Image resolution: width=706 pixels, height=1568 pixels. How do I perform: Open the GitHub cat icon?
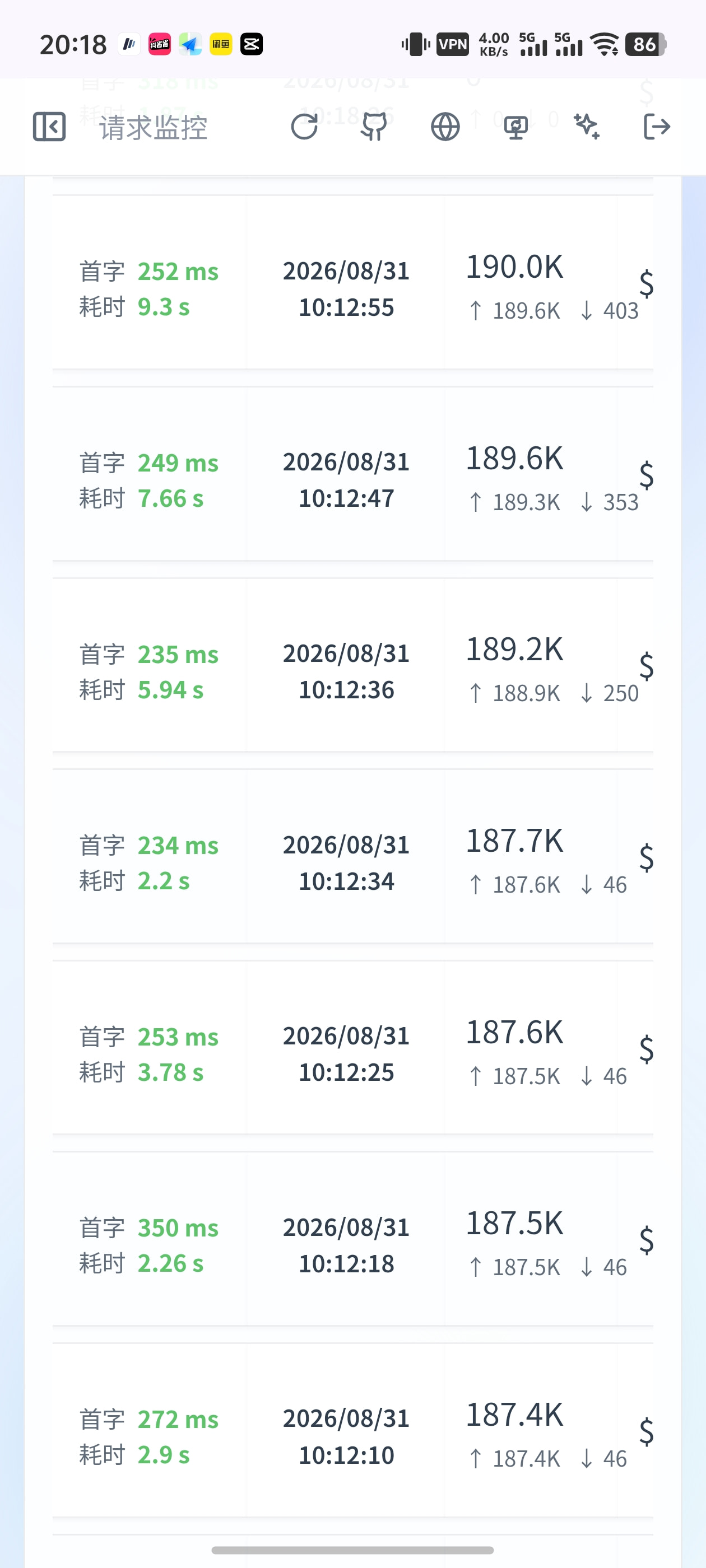[x=375, y=127]
